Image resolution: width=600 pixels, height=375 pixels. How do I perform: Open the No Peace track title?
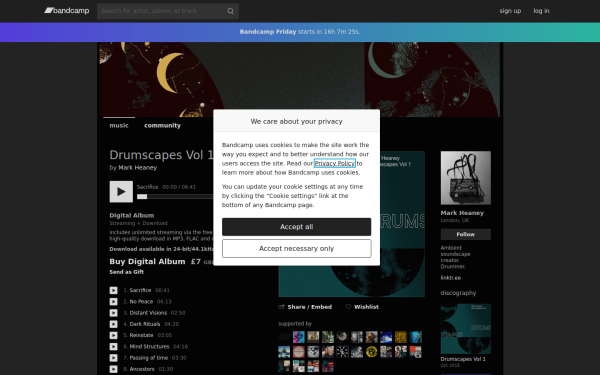(x=141, y=302)
